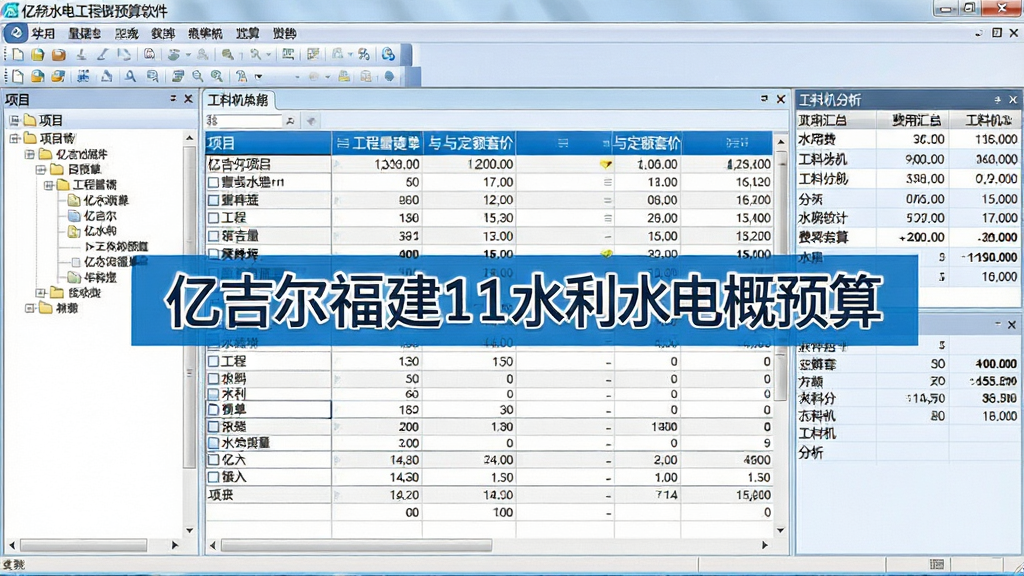This screenshot has width=1024, height=576.
Task: Open the yellow marker dropdown in 亿吉尔项目 row
Action: point(606,165)
